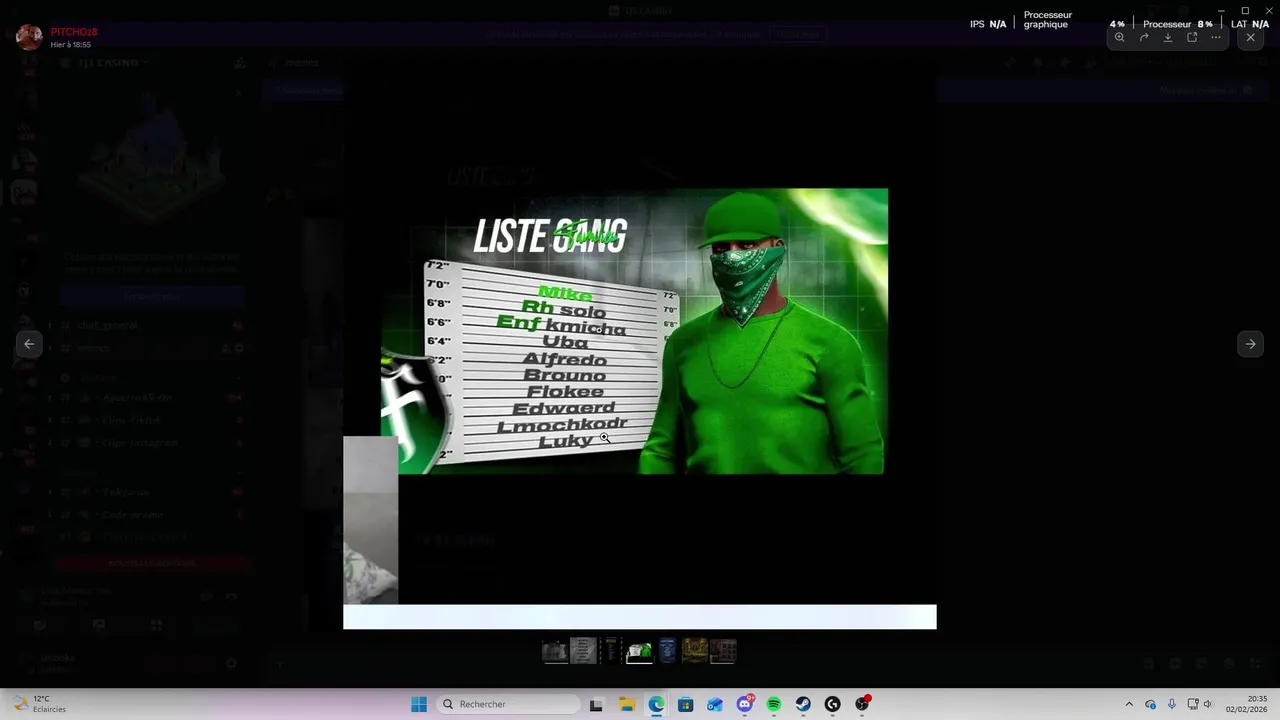
Task: Open OBS Studio from the taskbar
Action: point(862,704)
